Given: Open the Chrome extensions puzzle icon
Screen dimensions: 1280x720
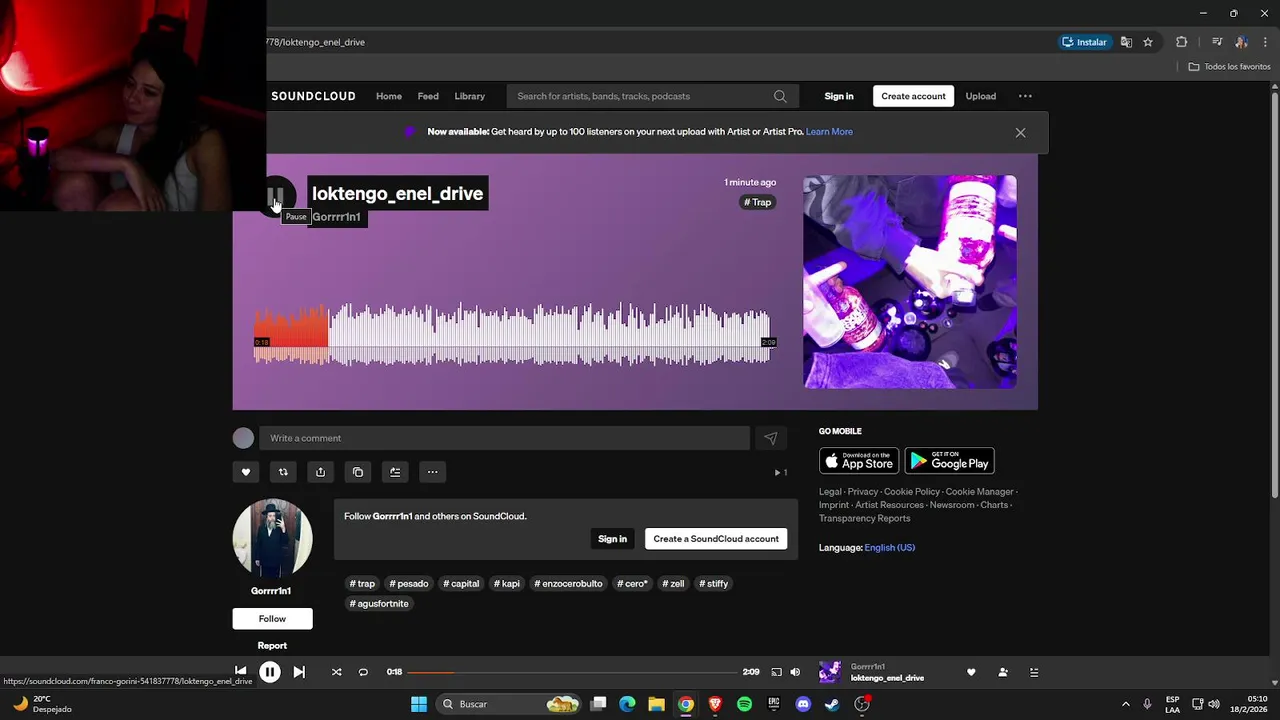Looking at the screenshot, I should coord(1181,42).
